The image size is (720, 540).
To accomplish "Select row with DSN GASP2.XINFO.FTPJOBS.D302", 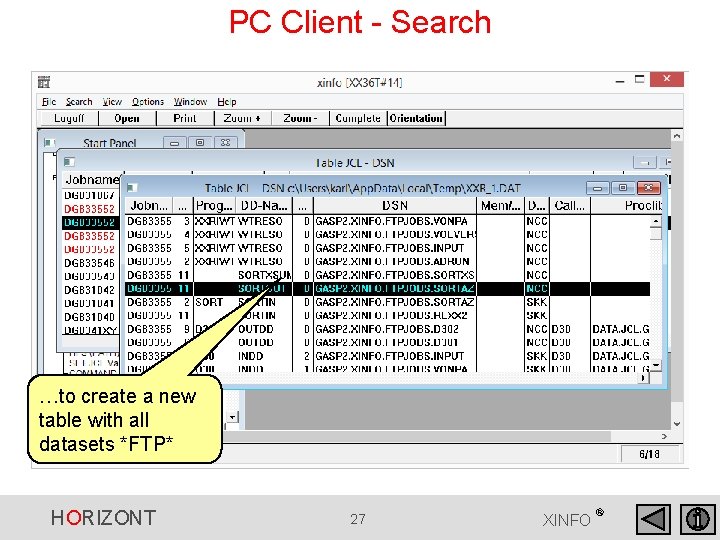I will [x=388, y=329].
